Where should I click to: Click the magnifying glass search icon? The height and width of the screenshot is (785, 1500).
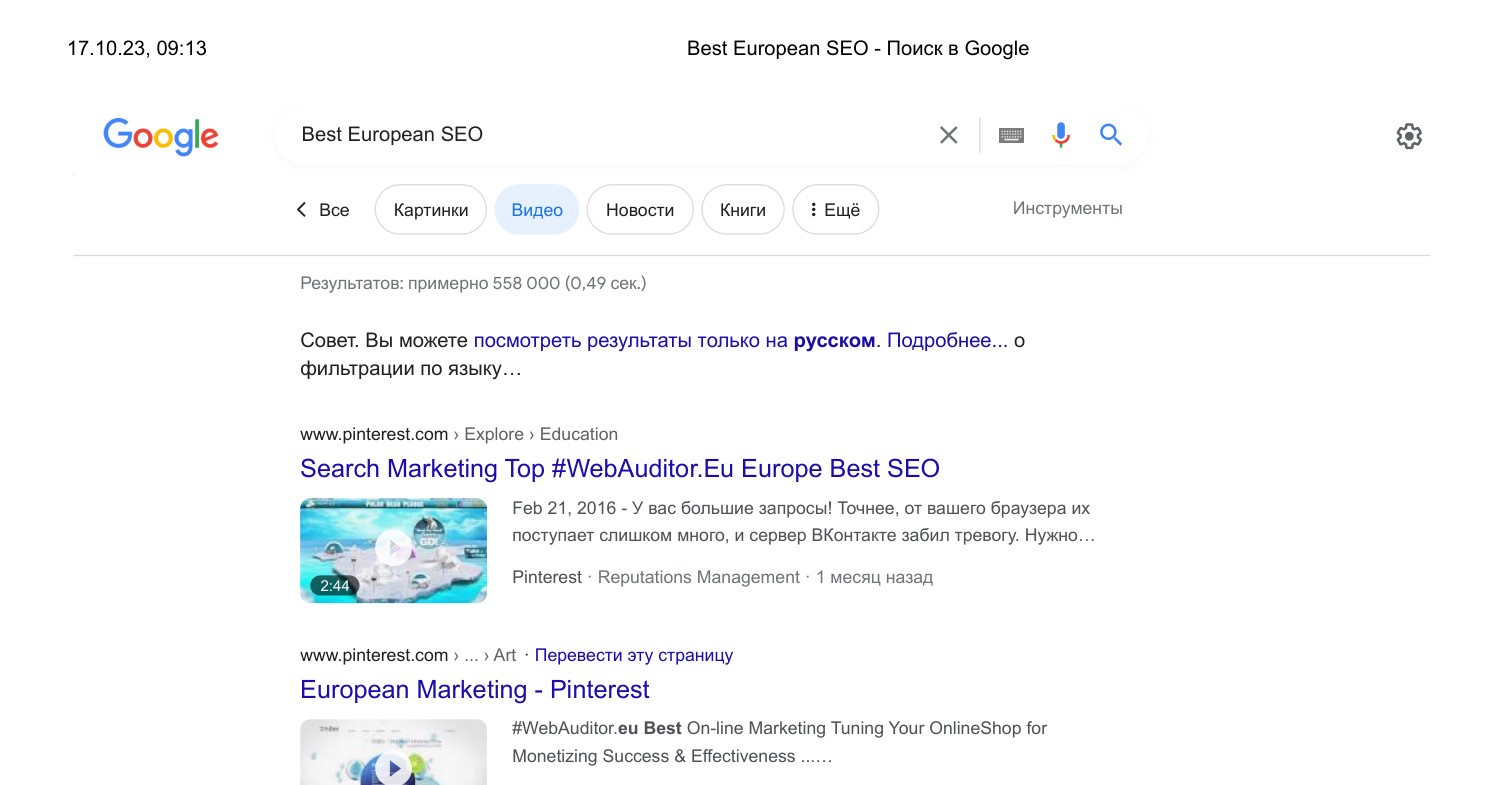(1110, 134)
